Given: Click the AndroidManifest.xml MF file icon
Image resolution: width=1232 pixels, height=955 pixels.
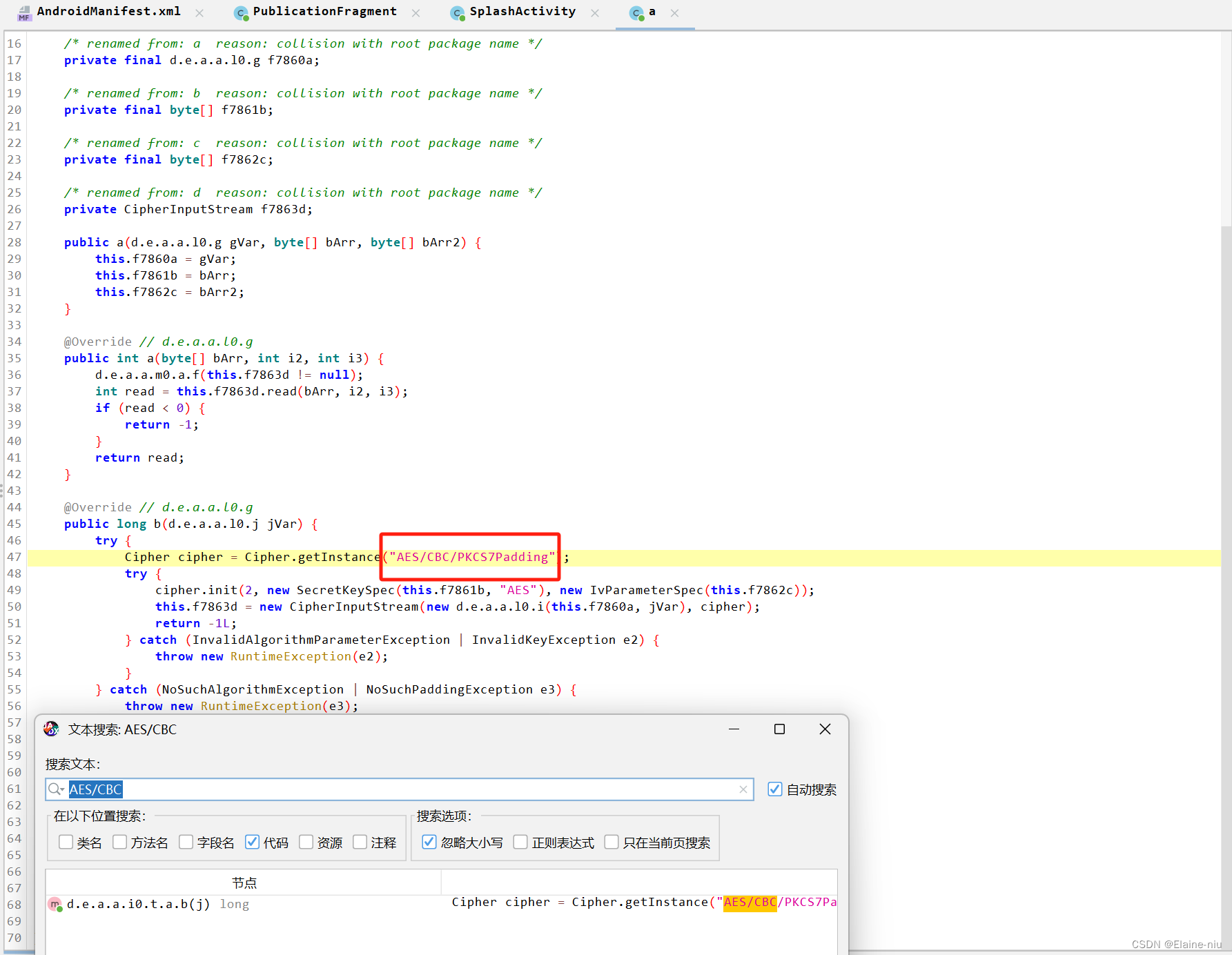Looking at the screenshot, I should pos(24,13).
